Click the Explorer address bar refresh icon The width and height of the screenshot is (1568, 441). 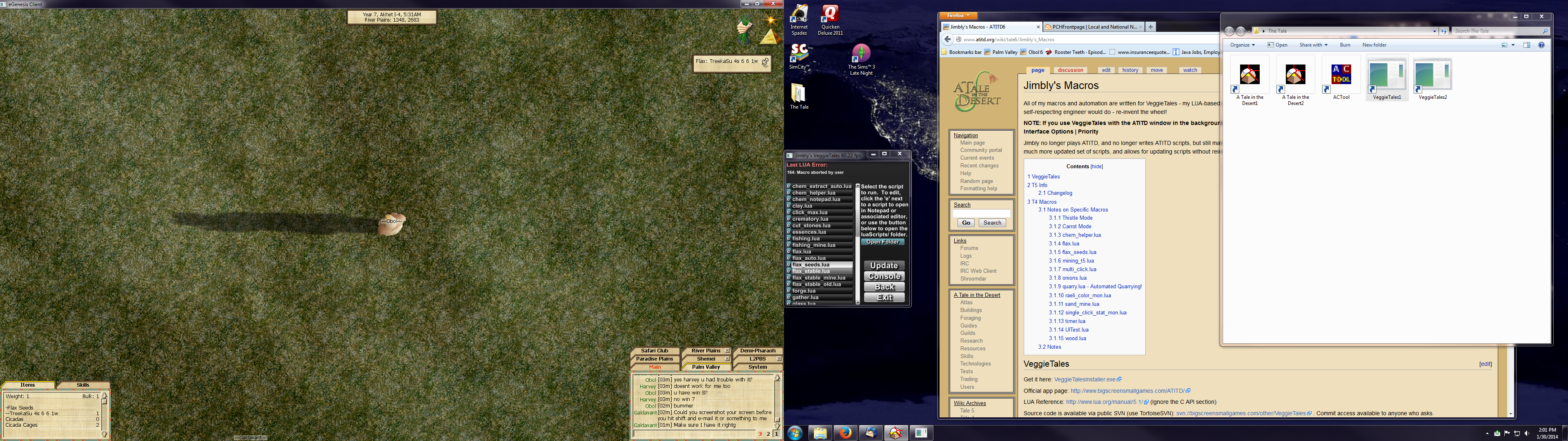[x=1443, y=31]
